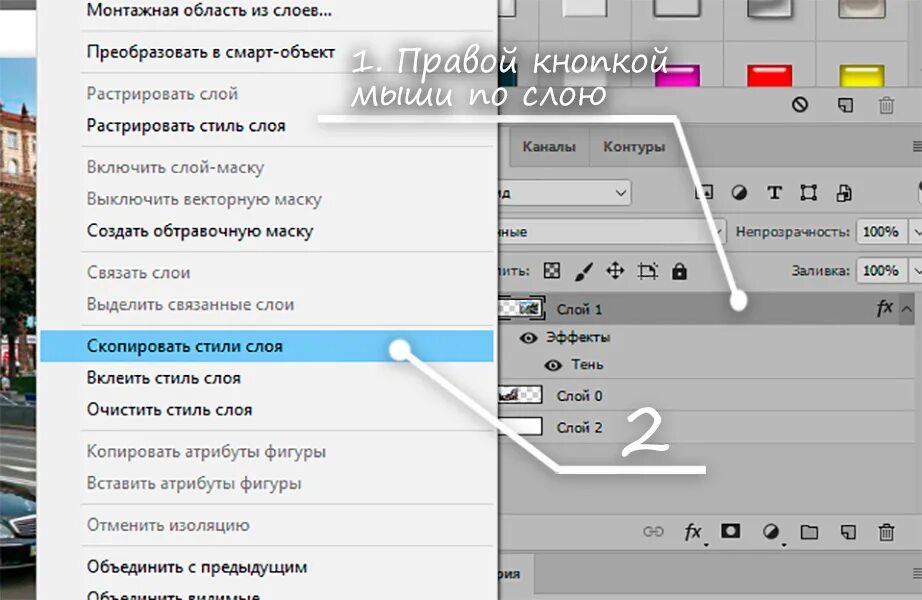Image resolution: width=922 pixels, height=600 pixels.
Task: Open Заливка value dropdown arrow
Action: click(916, 271)
